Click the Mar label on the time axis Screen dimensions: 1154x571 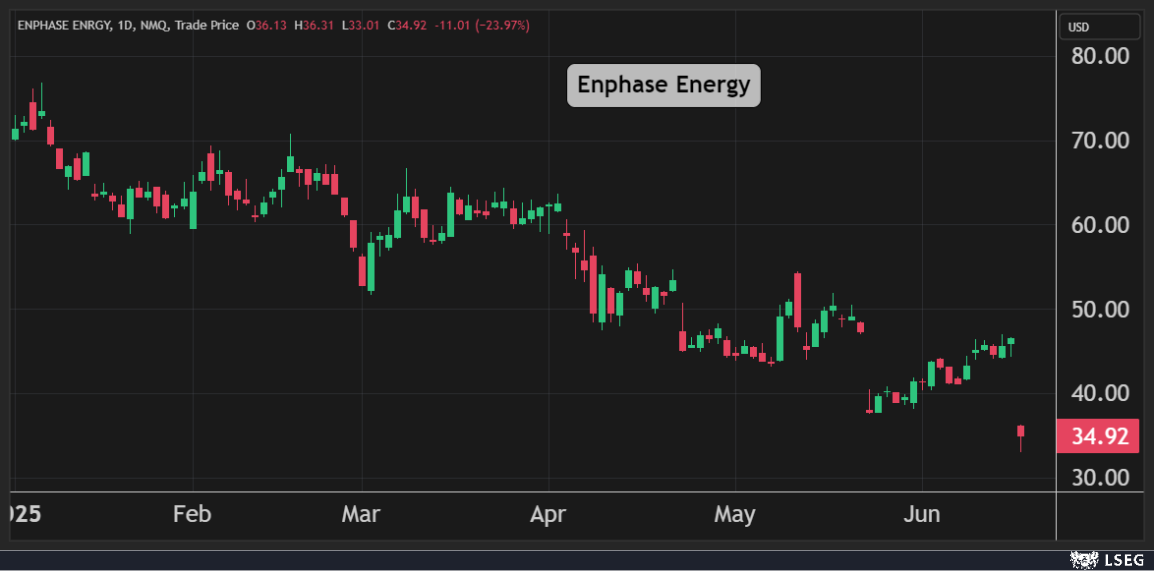pyautogui.click(x=360, y=514)
